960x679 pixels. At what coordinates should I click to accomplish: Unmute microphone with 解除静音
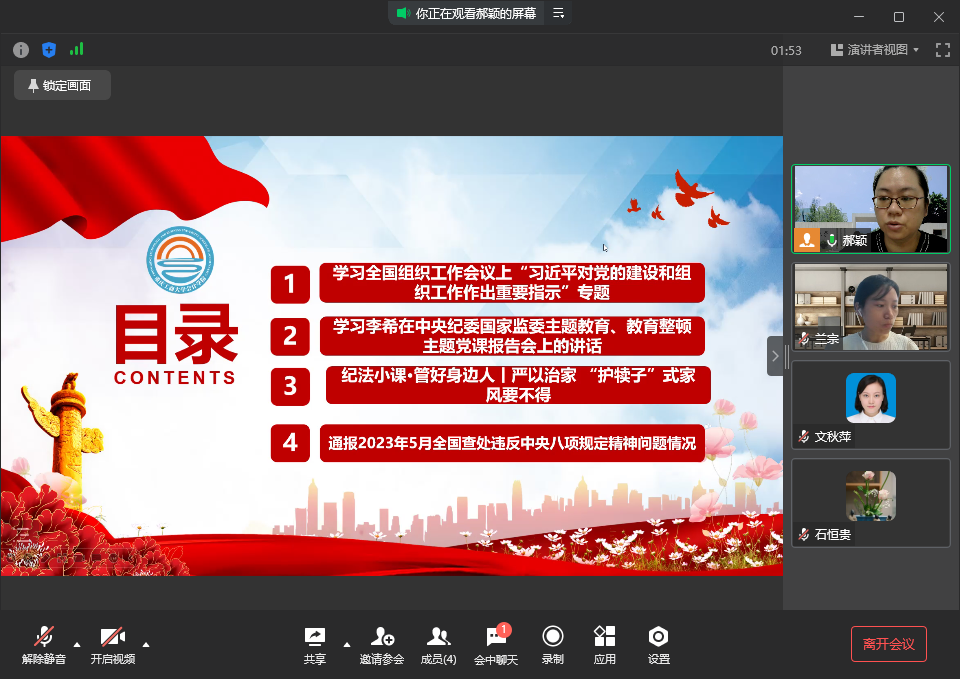pyautogui.click(x=44, y=644)
